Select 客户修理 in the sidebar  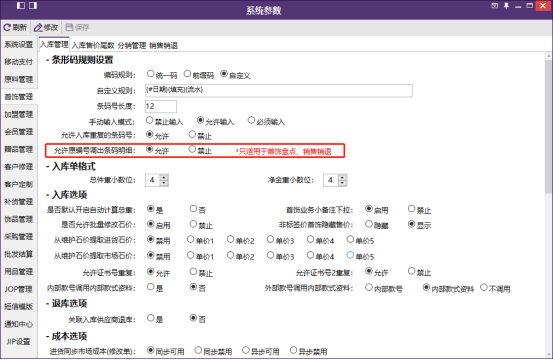pyautogui.click(x=19, y=167)
